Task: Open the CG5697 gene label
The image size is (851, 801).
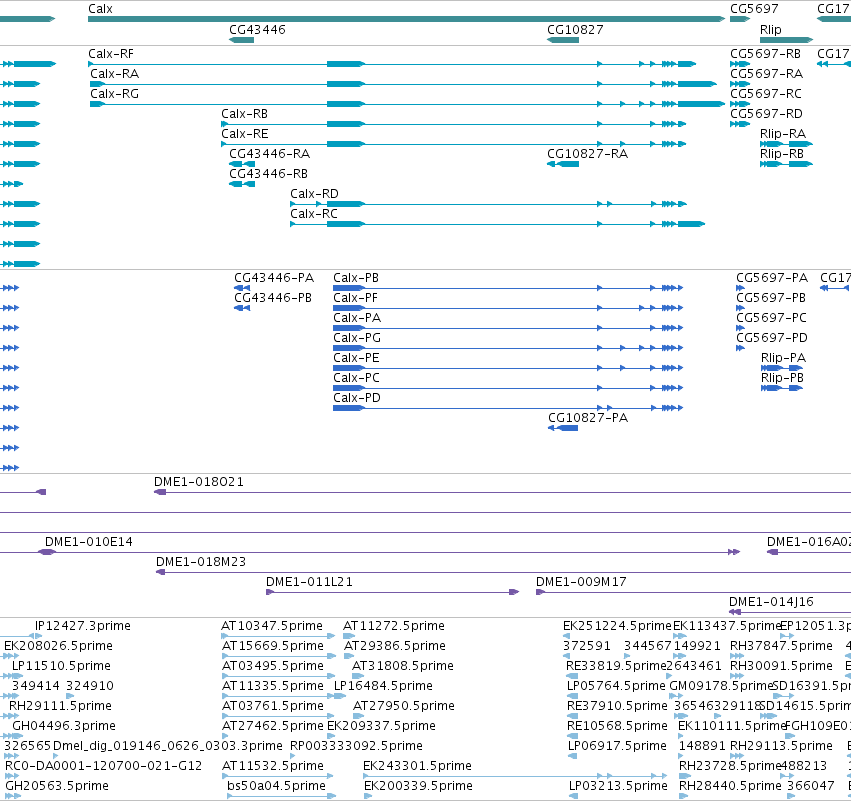Action: pyautogui.click(x=754, y=9)
